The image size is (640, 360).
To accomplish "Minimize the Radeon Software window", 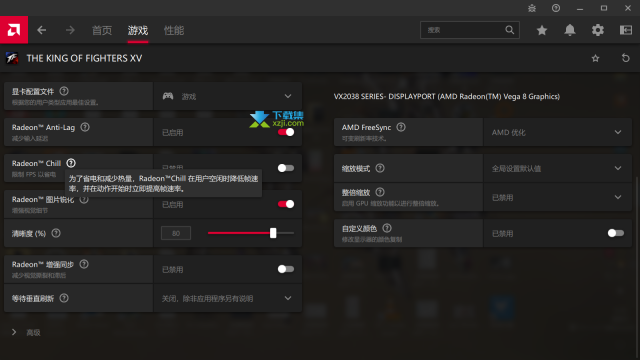I will click(580, 8).
